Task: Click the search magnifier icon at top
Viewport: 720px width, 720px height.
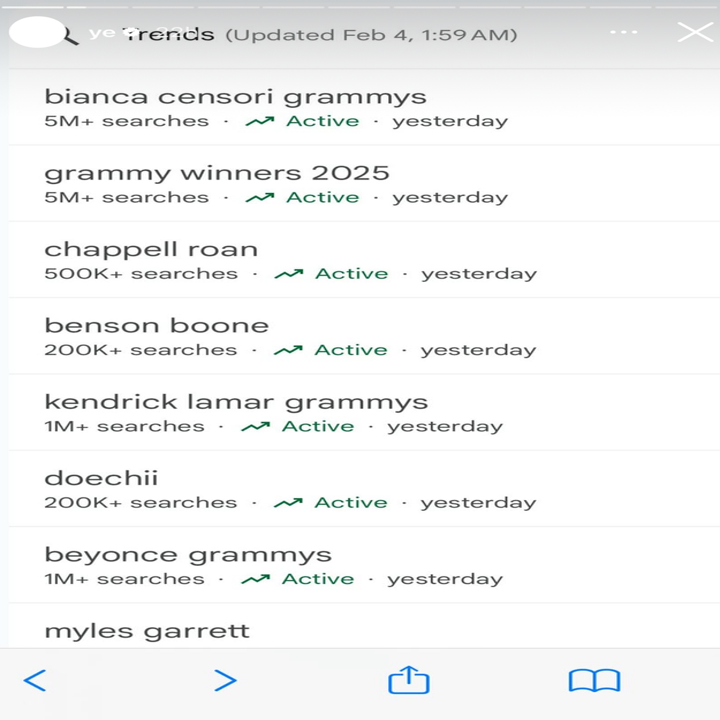Action: 70,36
